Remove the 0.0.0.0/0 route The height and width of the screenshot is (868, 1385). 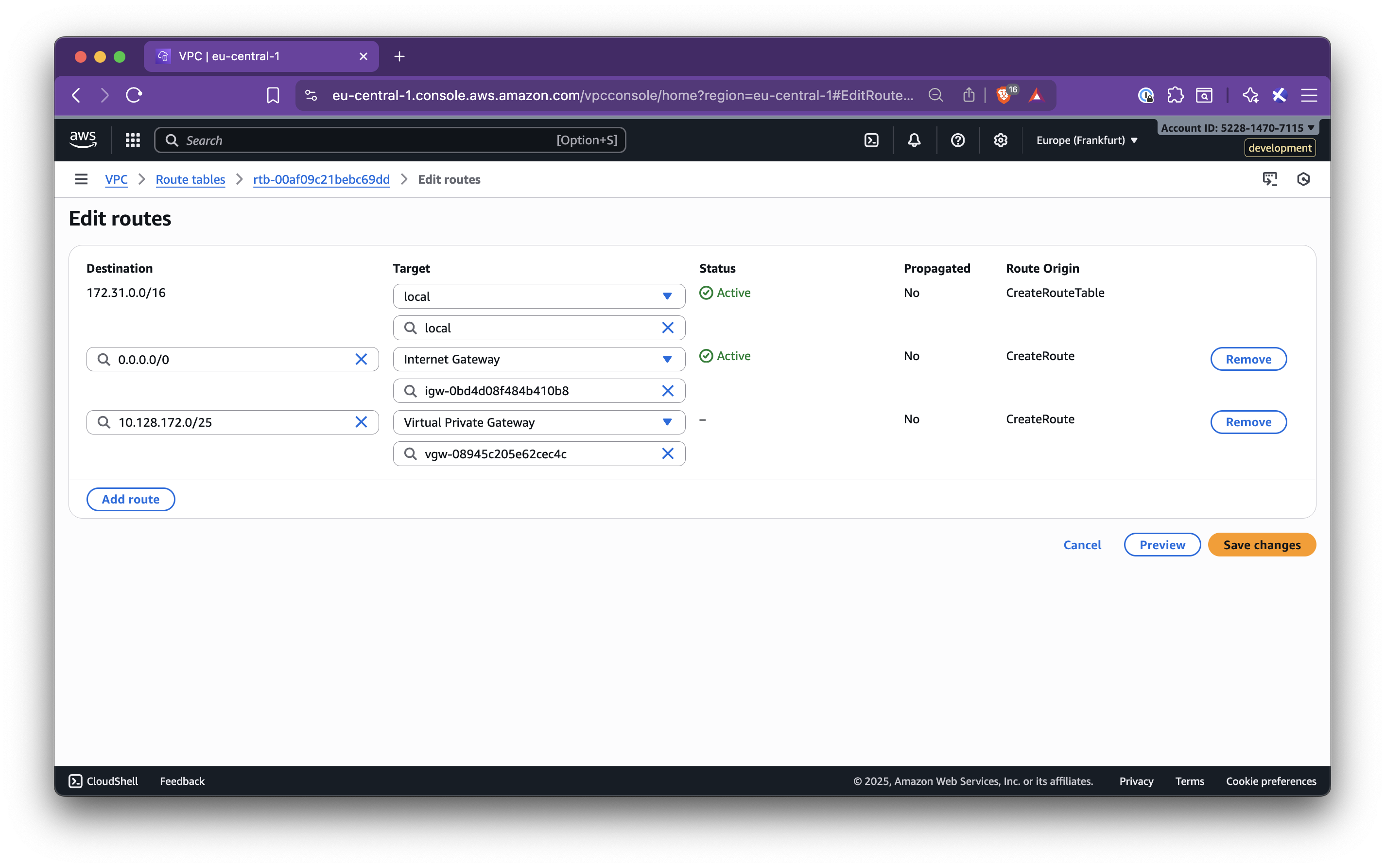pos(1248,359)
